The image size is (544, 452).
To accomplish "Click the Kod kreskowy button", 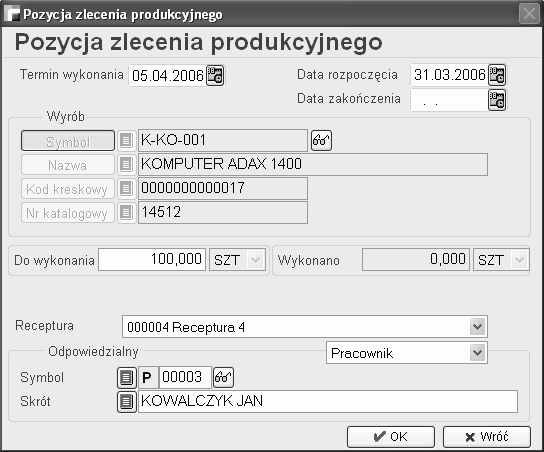I will tap(68, 189).
